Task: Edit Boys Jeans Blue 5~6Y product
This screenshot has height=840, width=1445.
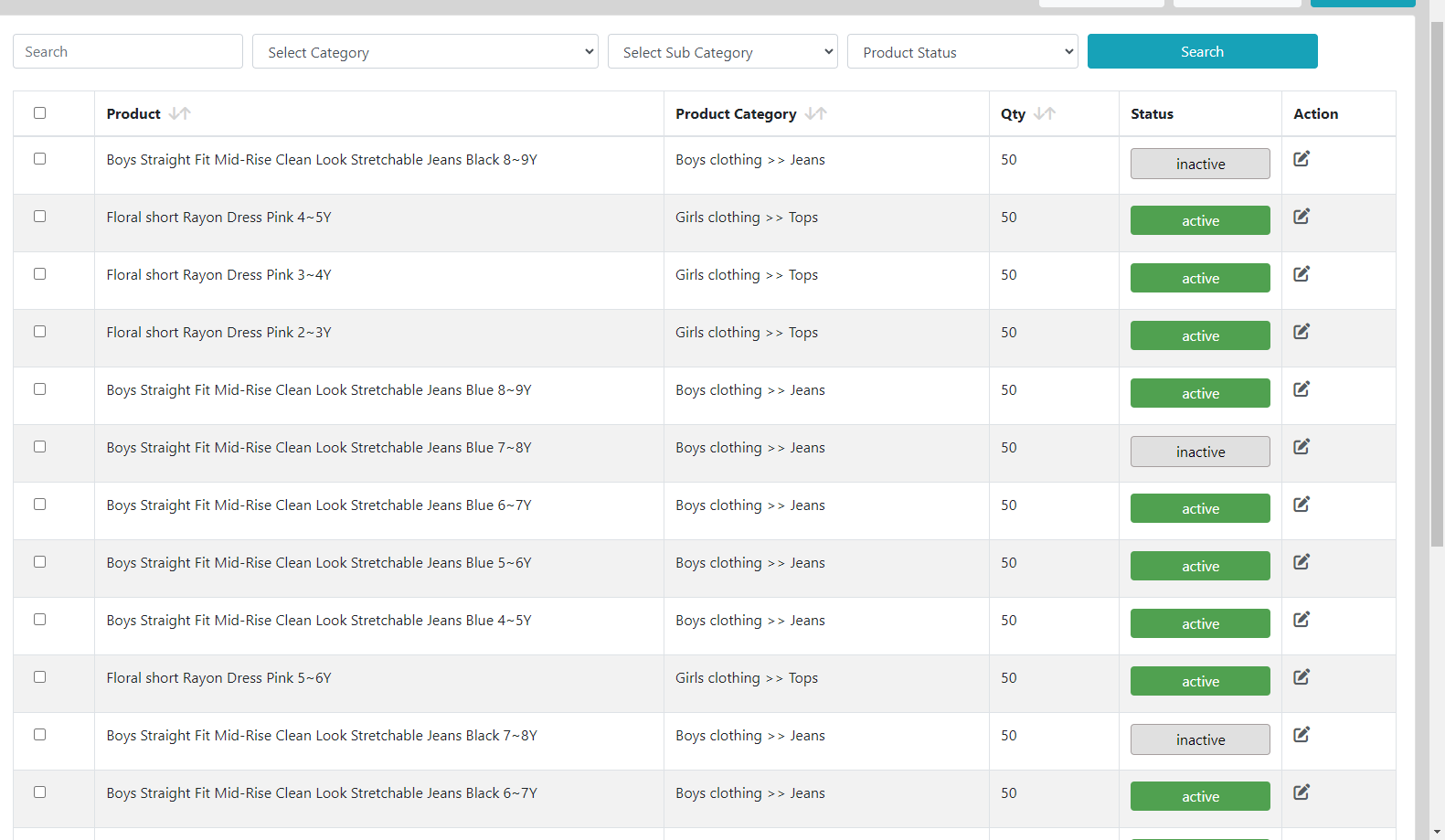Action: 1302,562
